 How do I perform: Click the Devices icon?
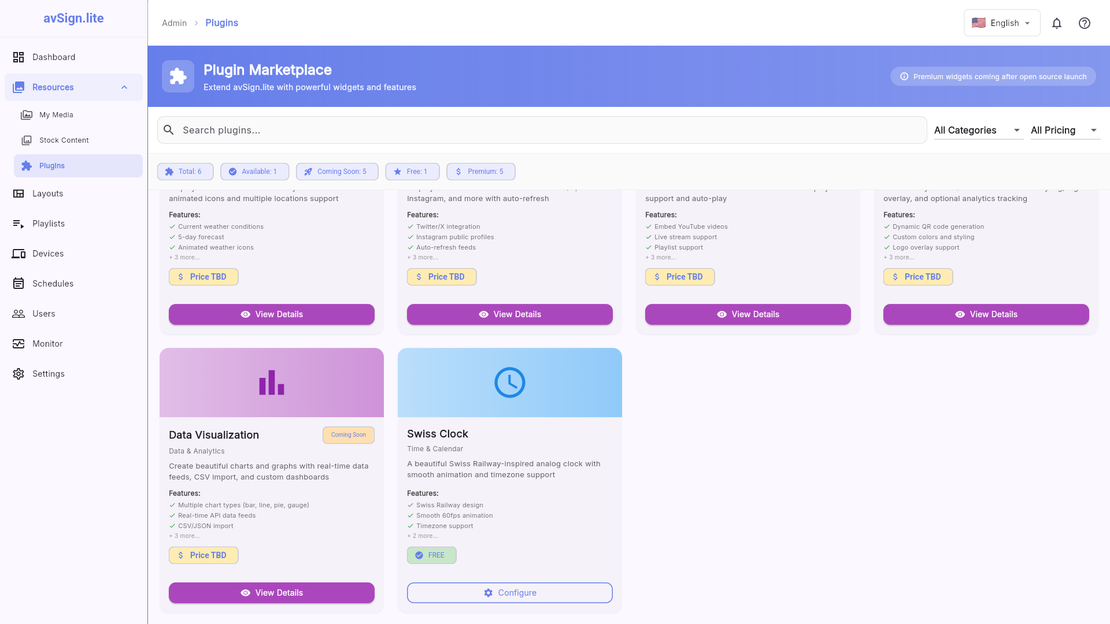[18, 254]
